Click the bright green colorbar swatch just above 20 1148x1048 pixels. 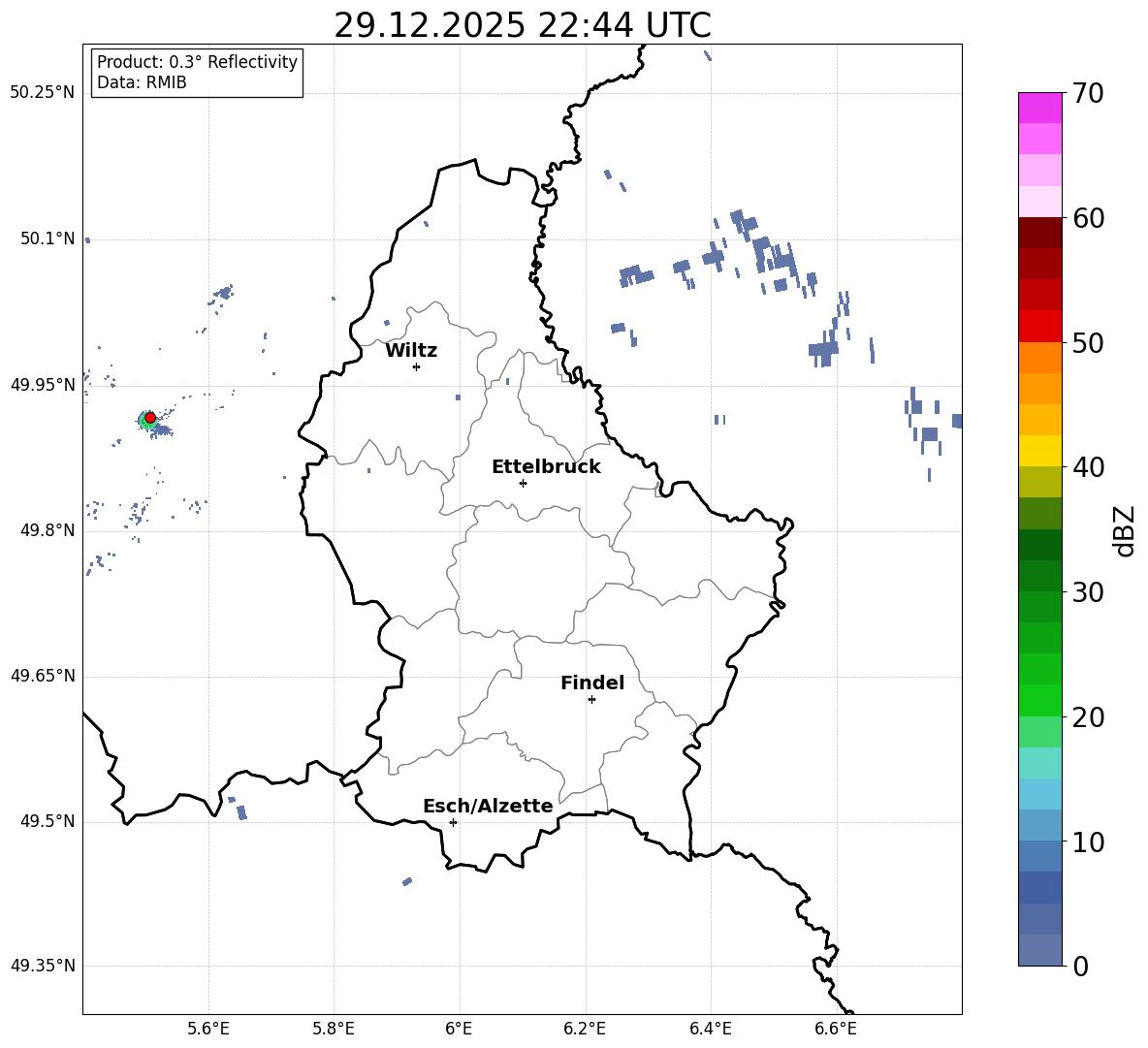tap(1039, 700)
